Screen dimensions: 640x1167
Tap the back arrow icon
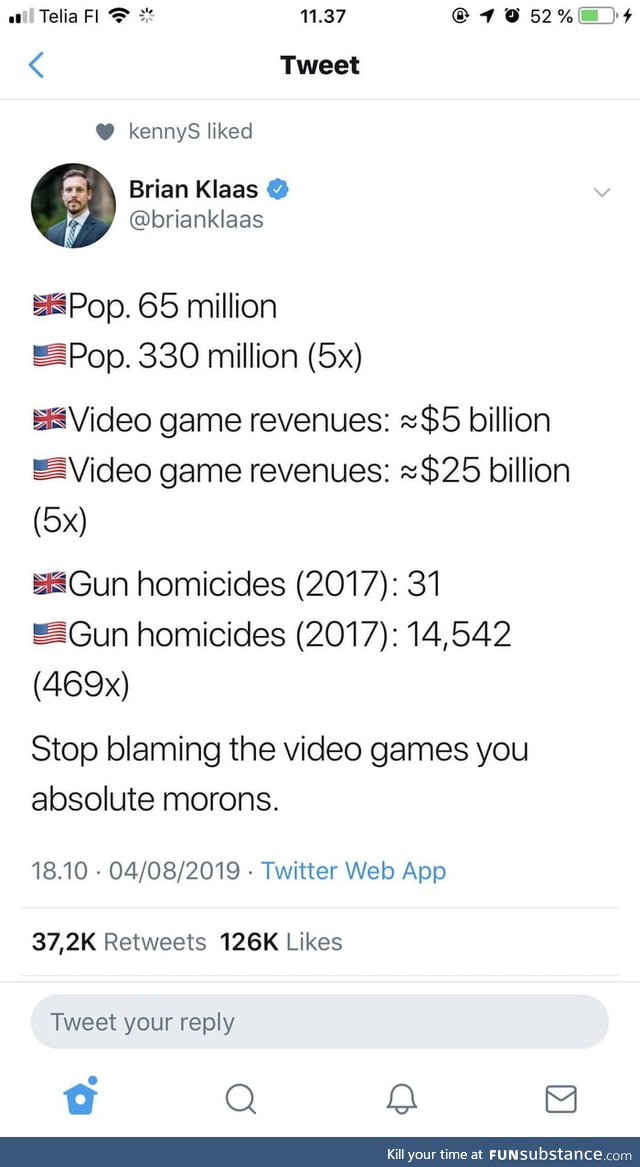(x=36, y=65)
